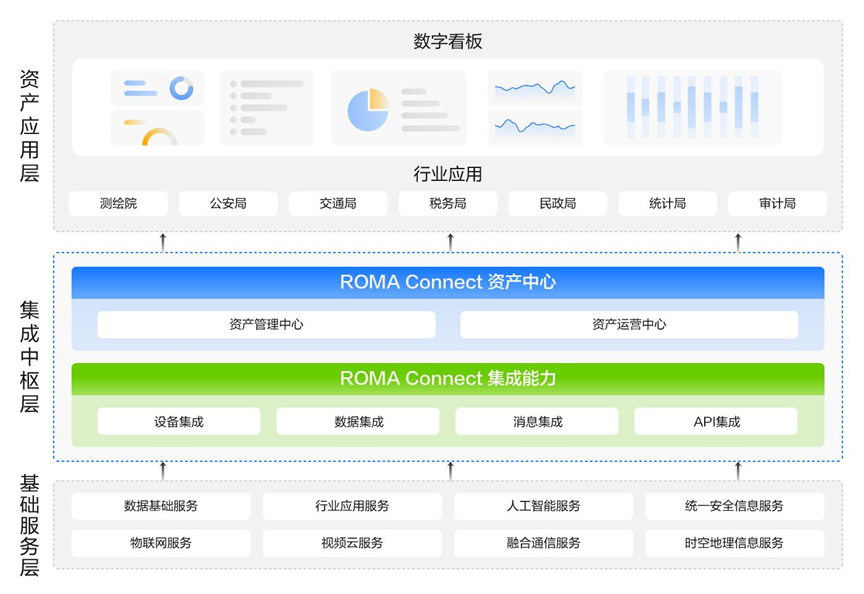Select the 统计局 box
The height and width of the screenshot is (594, 864).
tap(667, 203)
